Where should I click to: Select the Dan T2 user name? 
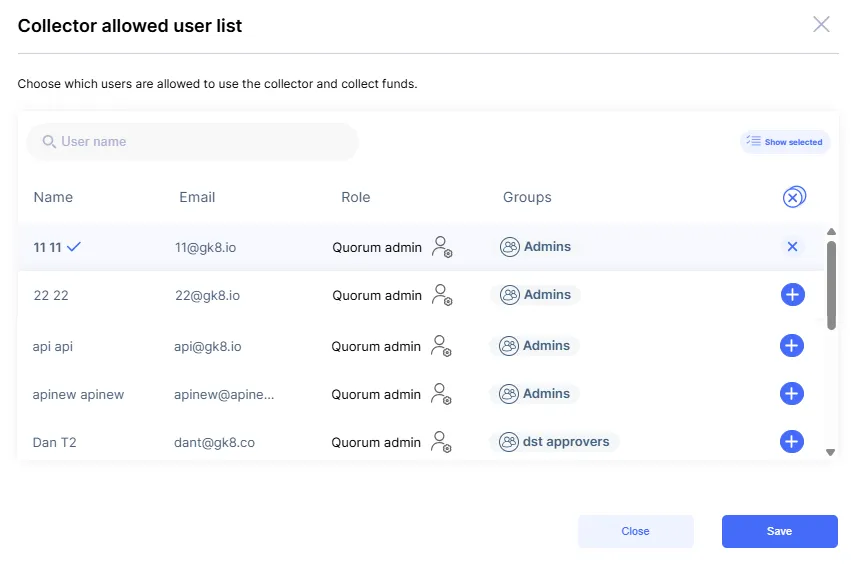click(54, 442)
